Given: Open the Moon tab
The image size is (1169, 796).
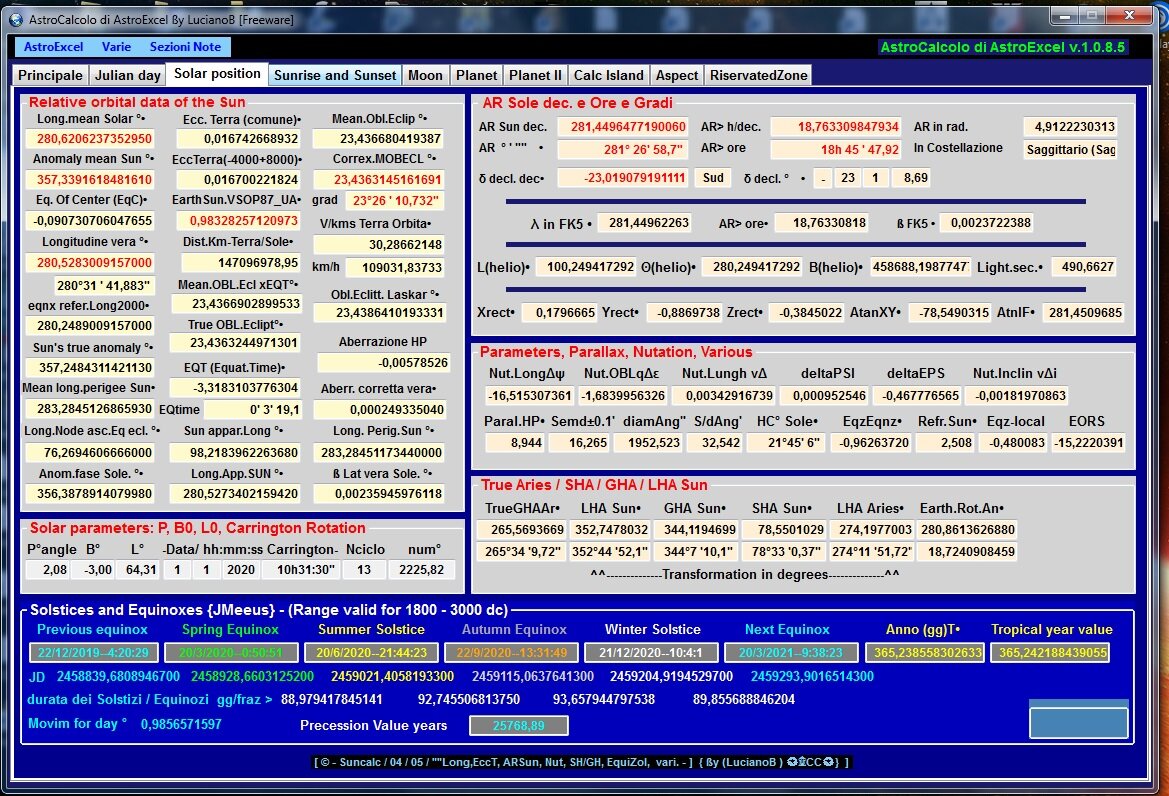Looking at the screenshot, I should pos(425,75).
